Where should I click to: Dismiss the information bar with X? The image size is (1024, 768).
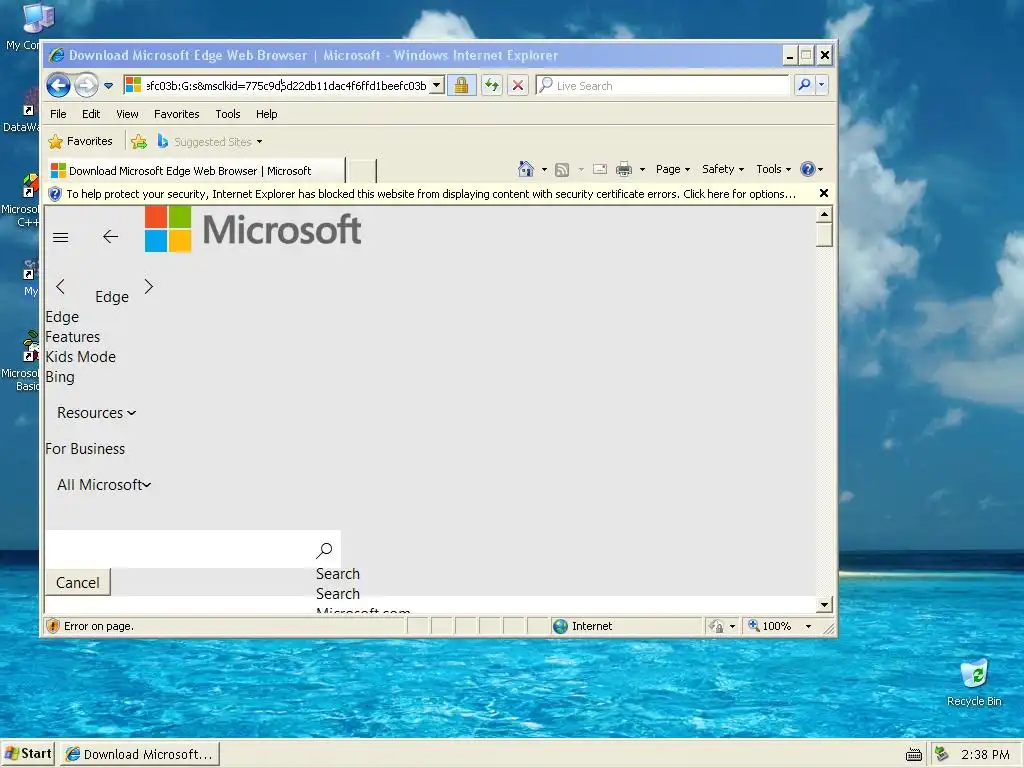(824, 193)
